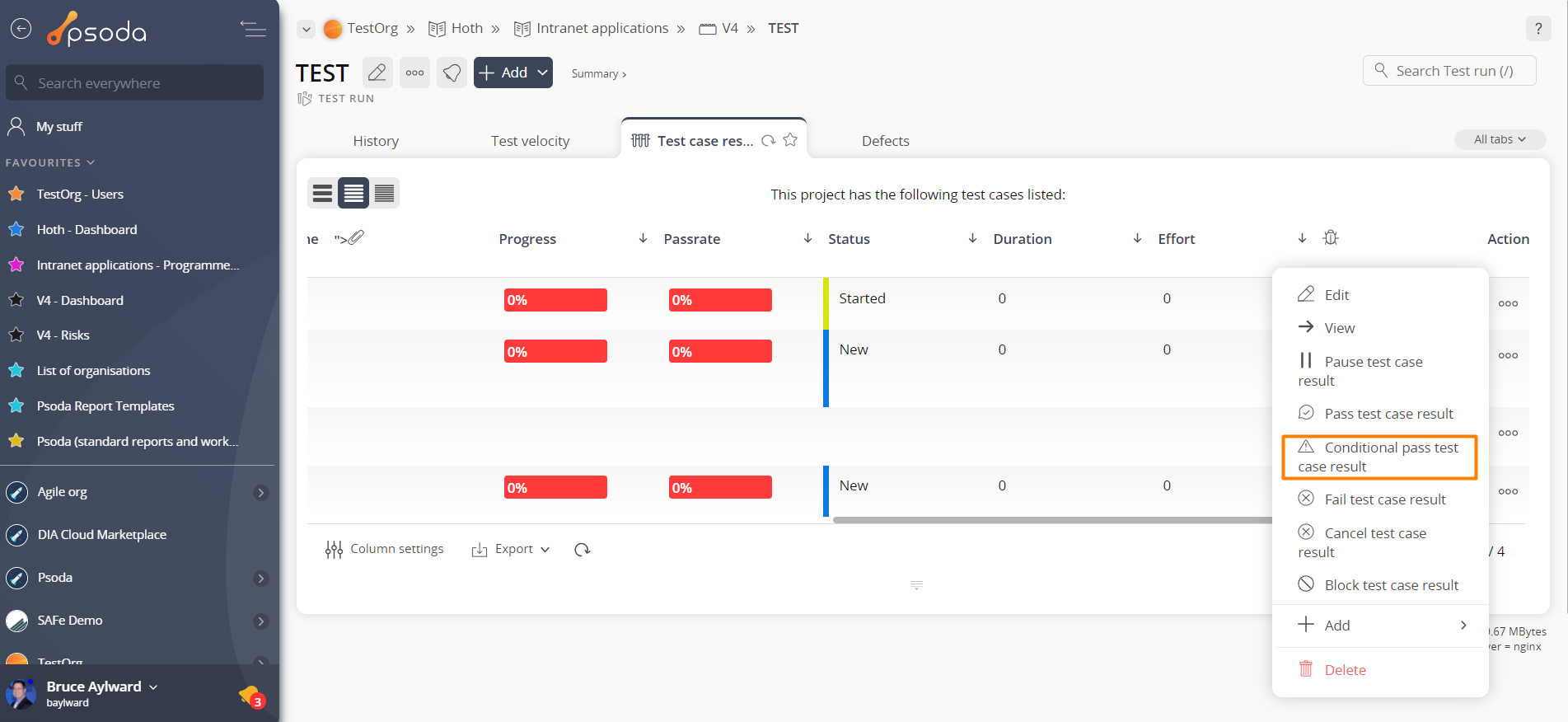Open actions menu for the last New row

pos(1508,491)
